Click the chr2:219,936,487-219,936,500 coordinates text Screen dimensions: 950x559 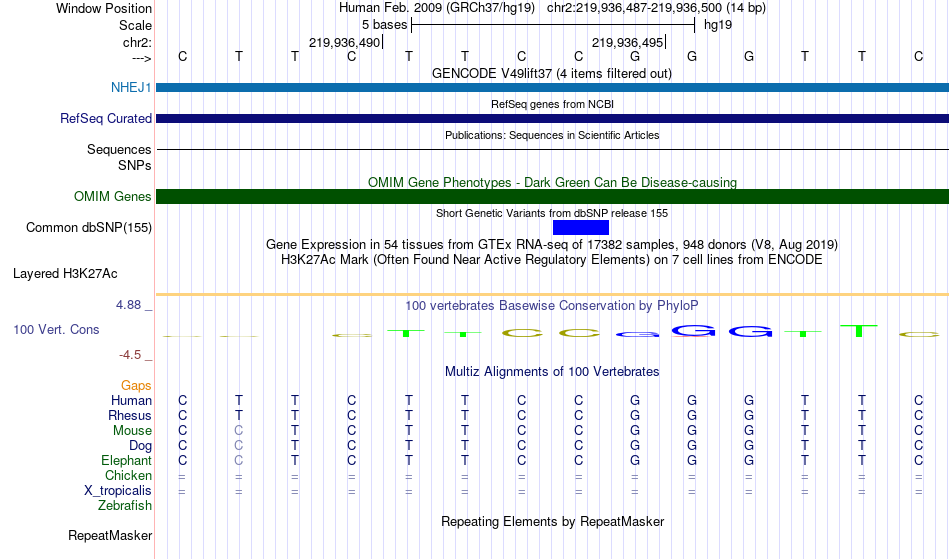(x=656, y=8)
